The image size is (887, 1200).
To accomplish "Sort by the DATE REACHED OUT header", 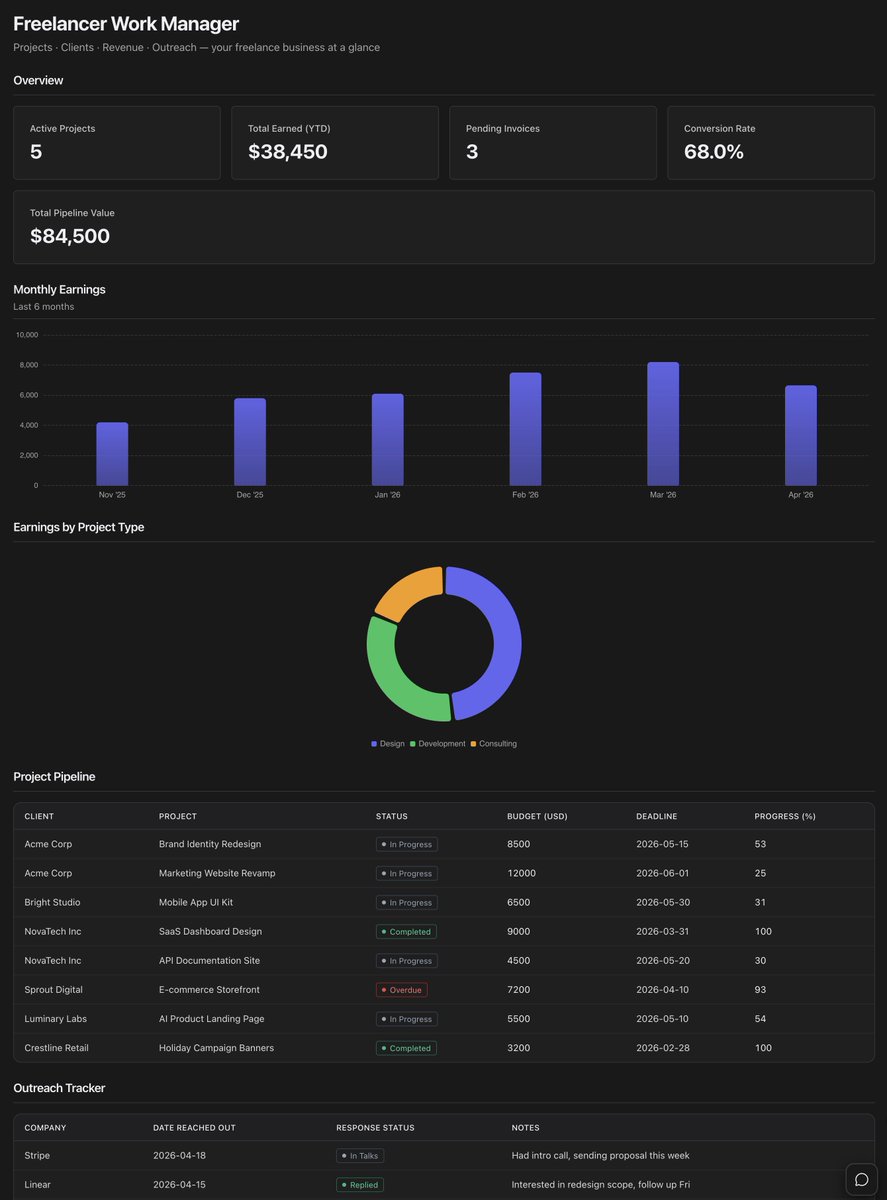I will [x=194, y=1127].
